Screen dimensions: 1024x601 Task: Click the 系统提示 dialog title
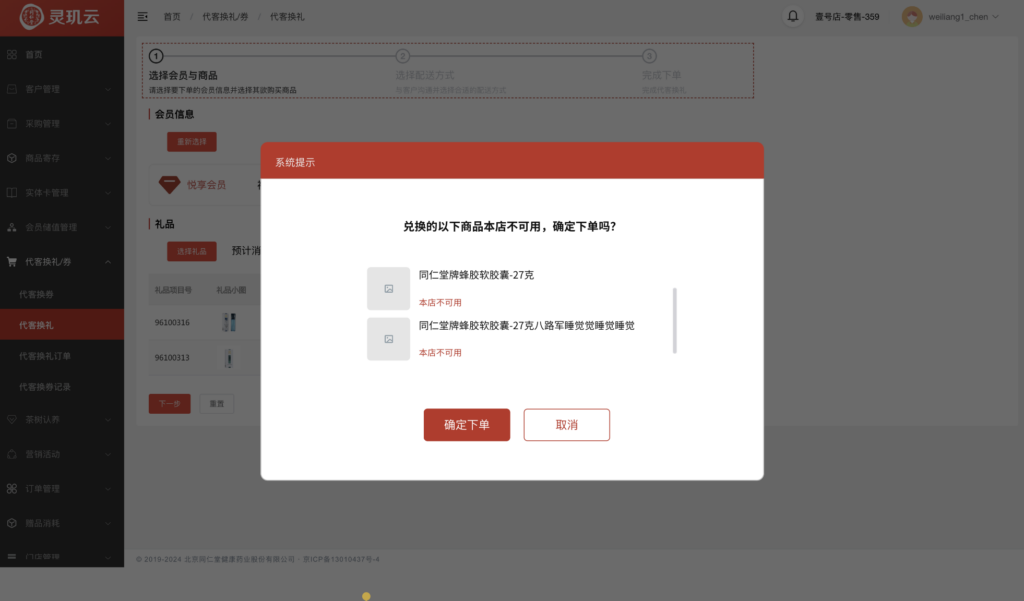coord(295,163)
